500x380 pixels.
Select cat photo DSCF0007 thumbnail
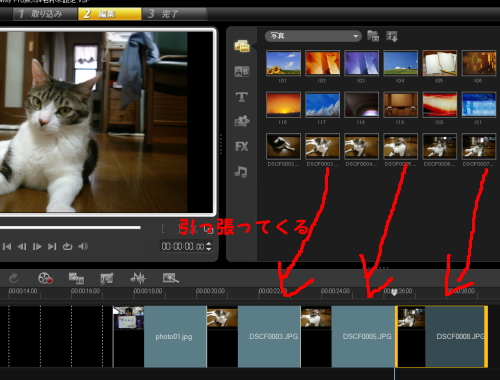coord(479,146)
